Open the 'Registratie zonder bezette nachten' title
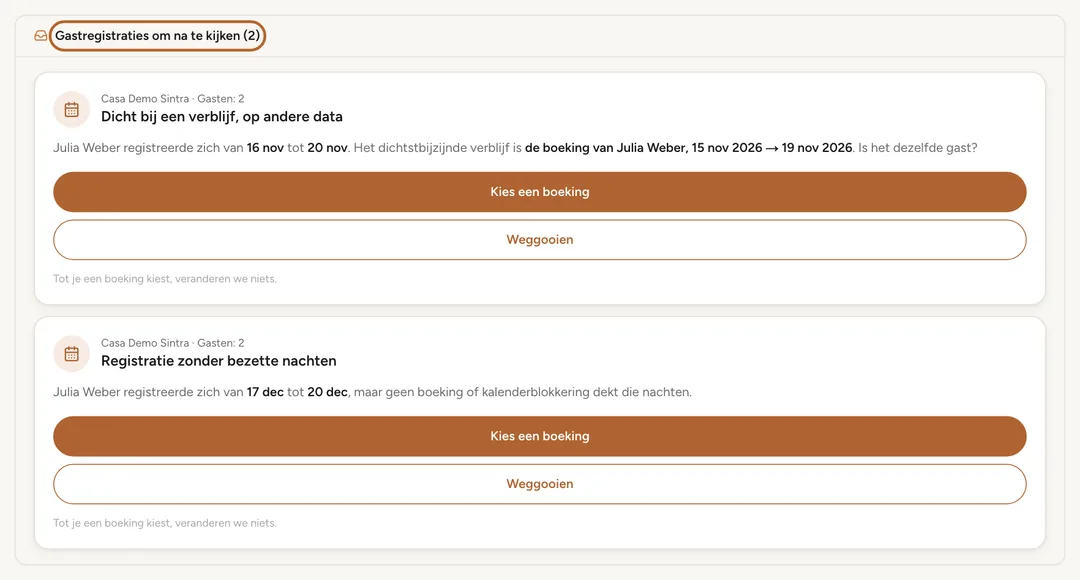Viewport: 1080px width, 580px height. coord(219,361)
